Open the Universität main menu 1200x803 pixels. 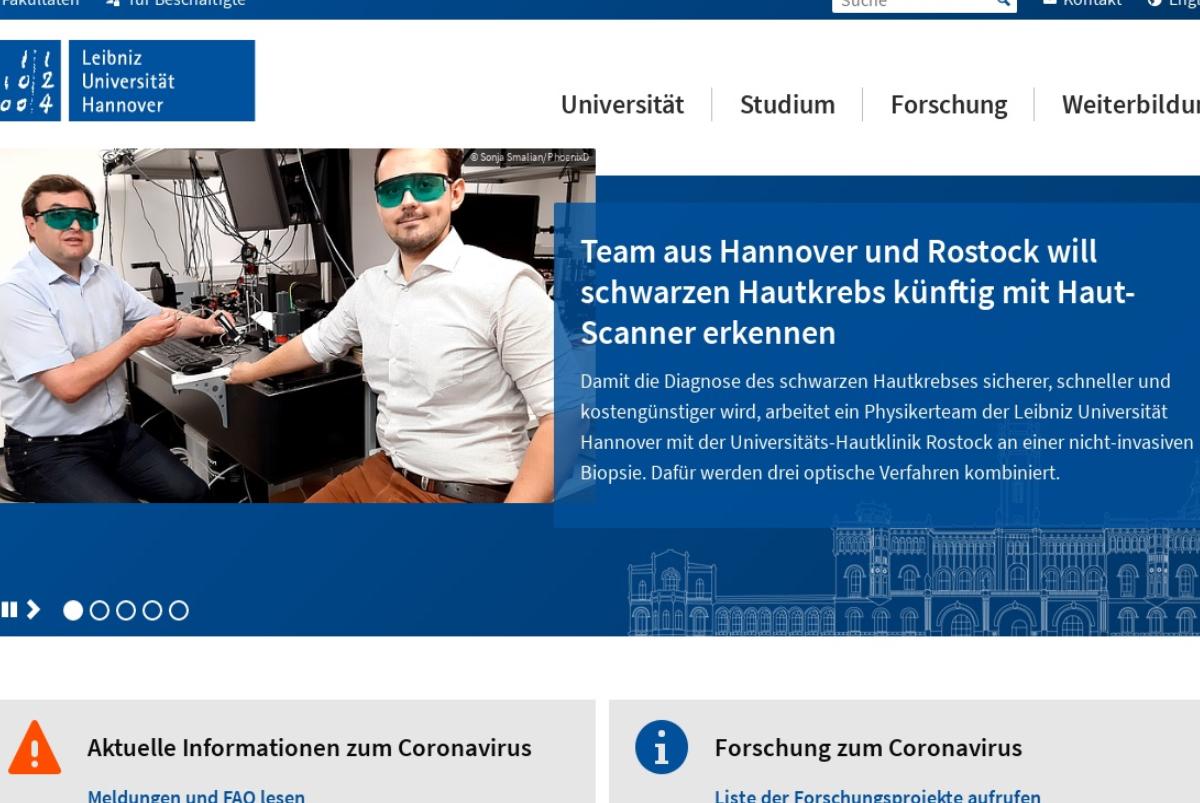(x=622, y=105)
